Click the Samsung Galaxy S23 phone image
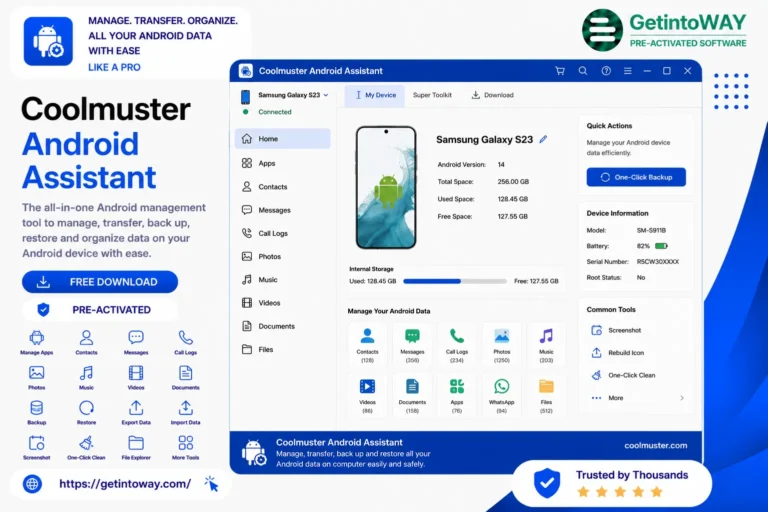 [x=386, y=188]
